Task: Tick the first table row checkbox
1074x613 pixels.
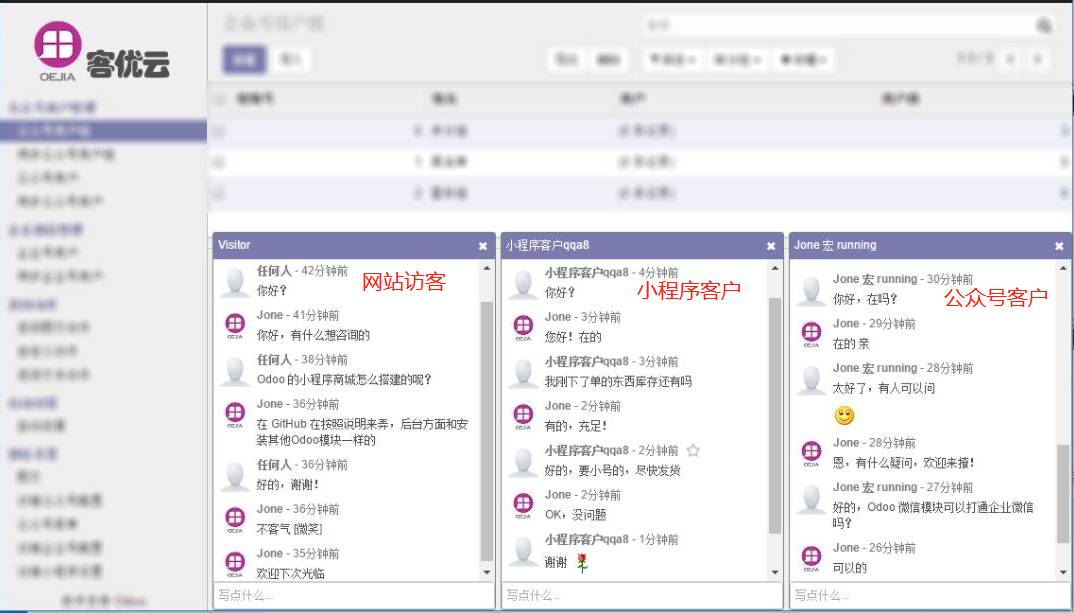Action: pyautogui.click(x=218, y=130)
